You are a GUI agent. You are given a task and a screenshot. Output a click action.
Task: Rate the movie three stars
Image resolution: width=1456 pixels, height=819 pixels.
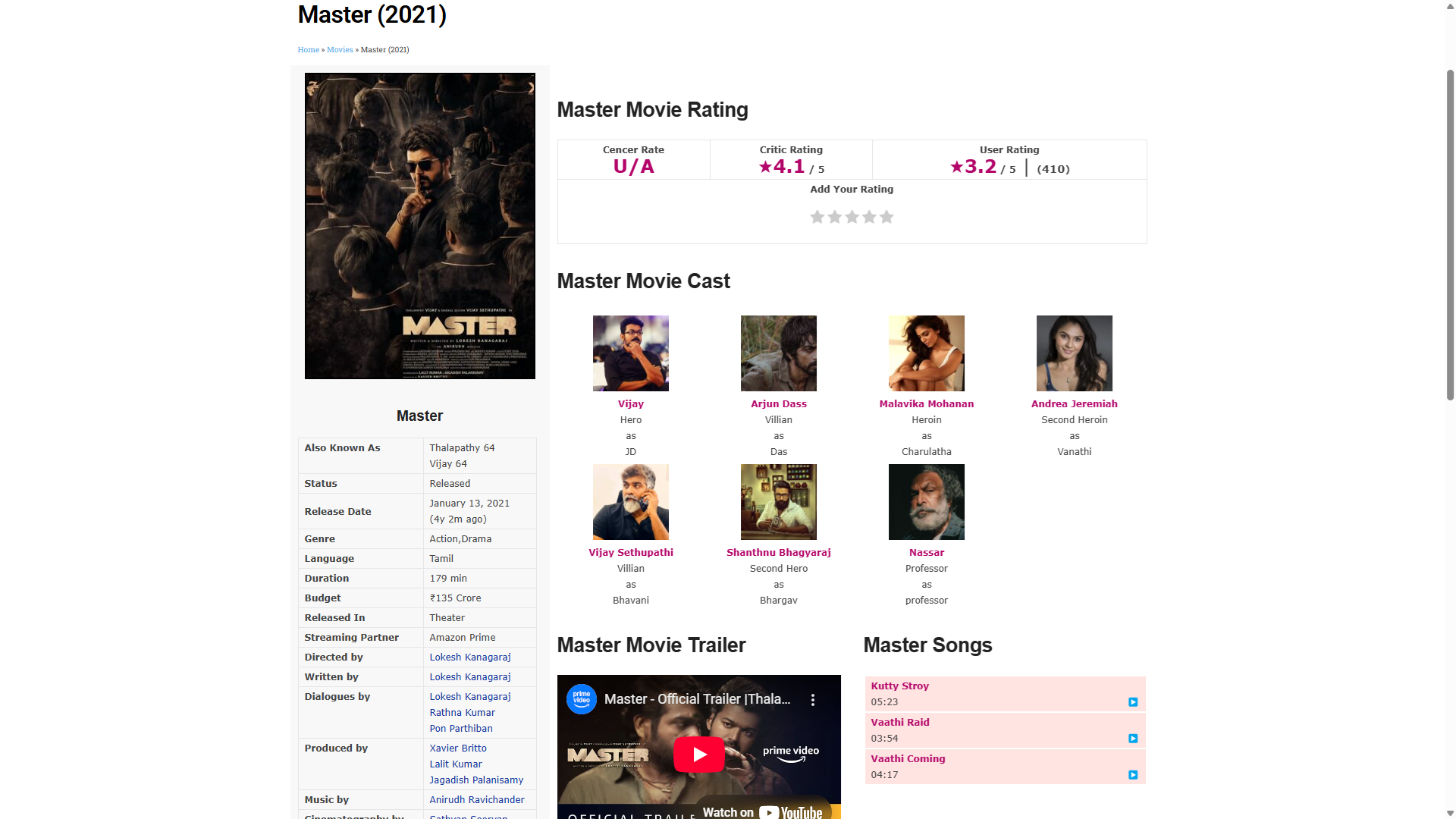(852, 217)
